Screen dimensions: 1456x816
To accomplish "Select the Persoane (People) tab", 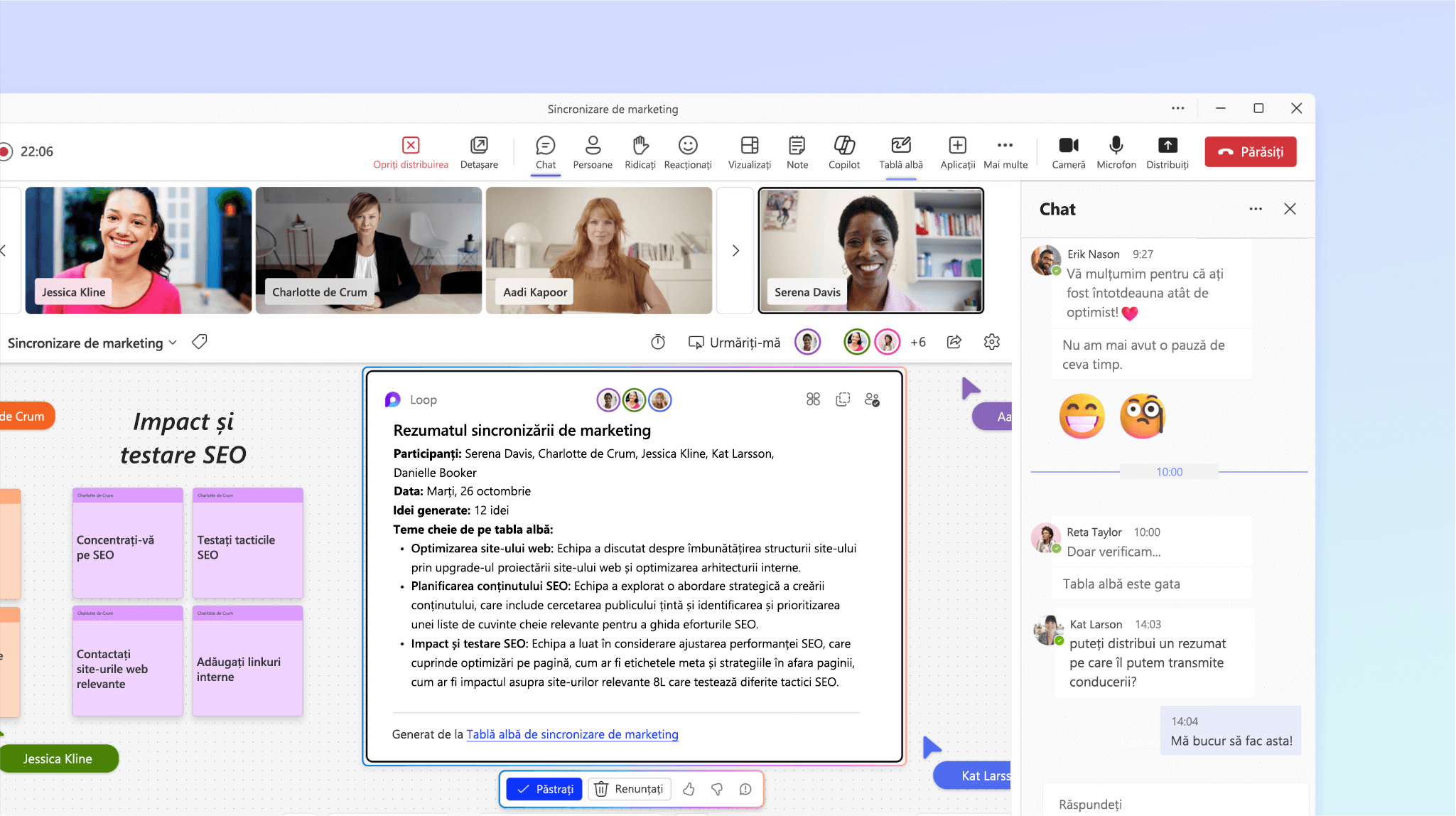I will click(x=591, y=152).
